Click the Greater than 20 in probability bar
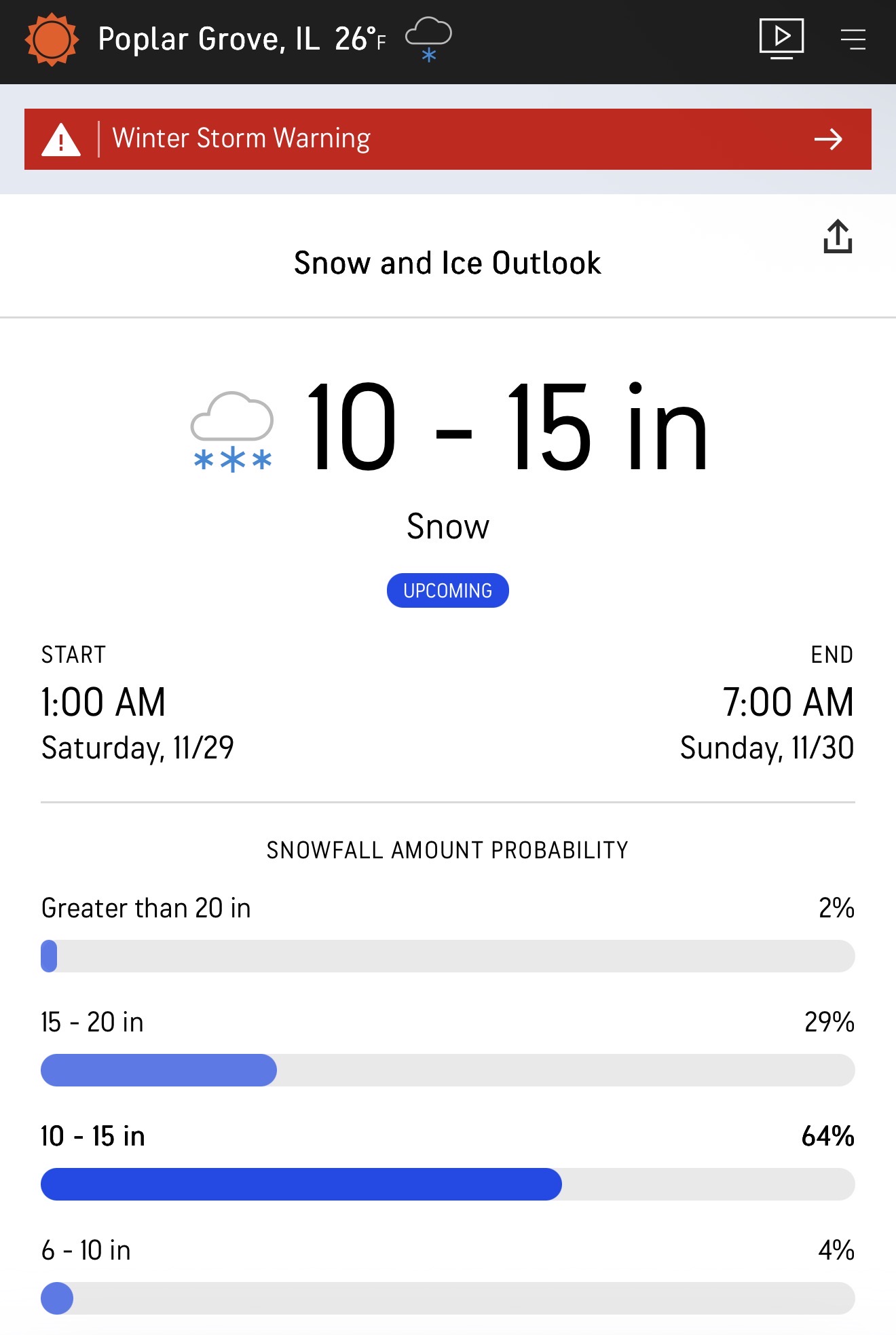Screen dimensions: 896x1335 [447, 956]
